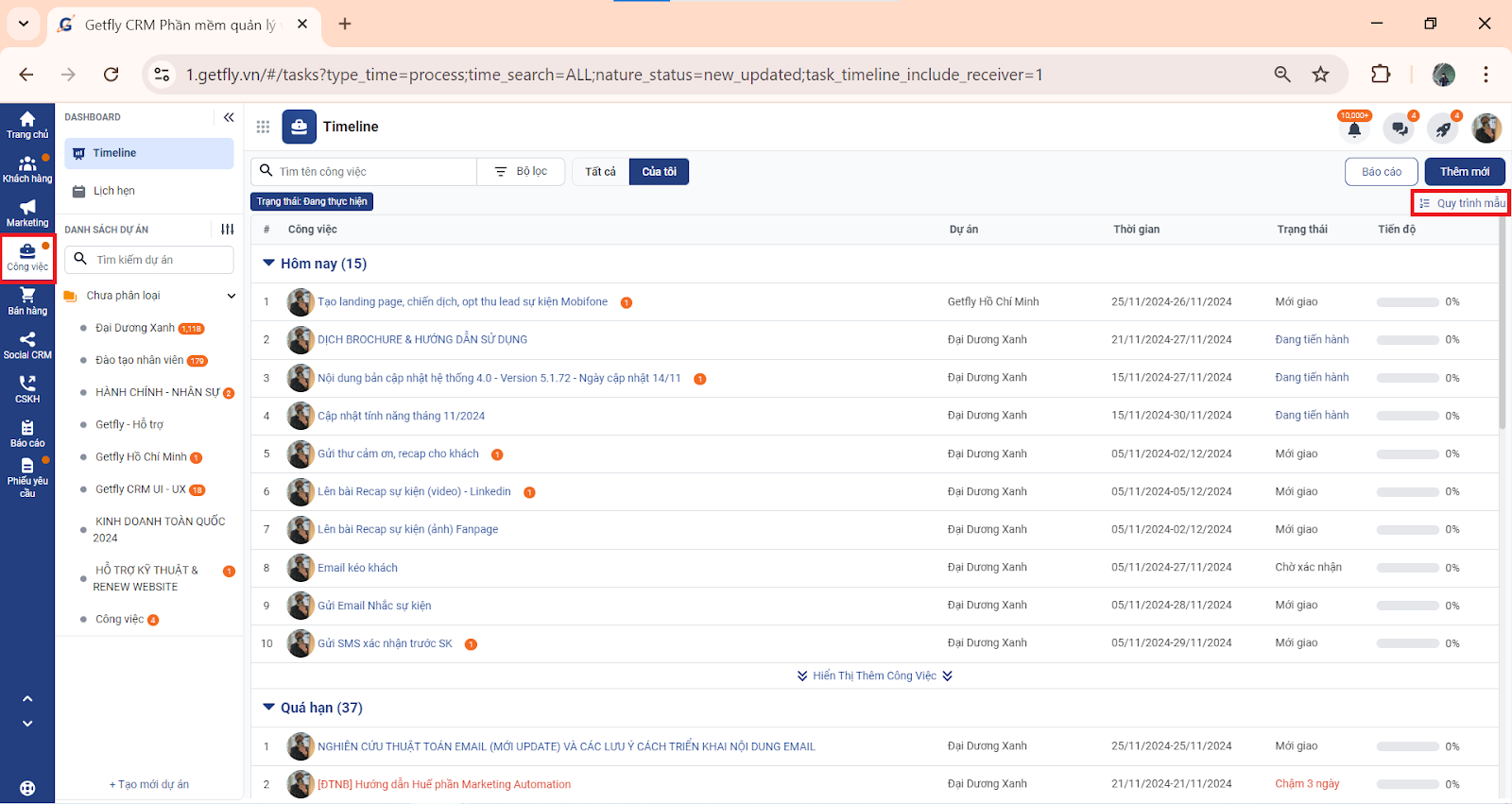Focus Tìm tên công việc search field
This screenshot has height=804, width=1512.
point(364,171)
